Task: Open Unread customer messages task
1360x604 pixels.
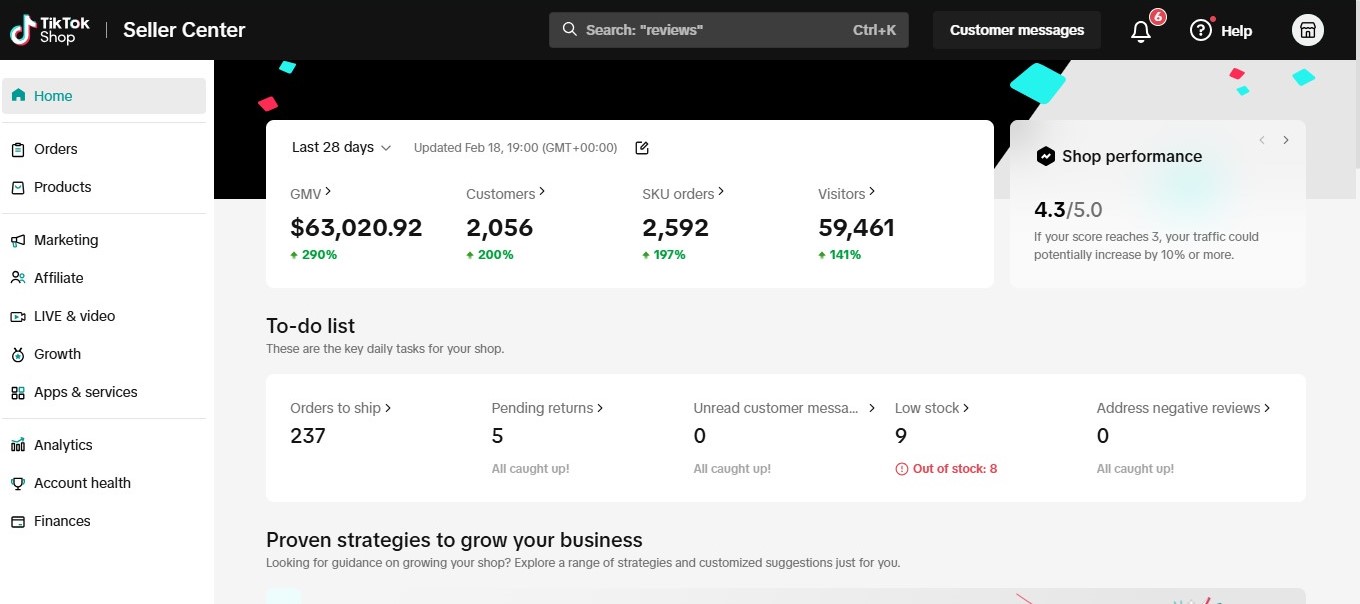Action: point(785,408)
